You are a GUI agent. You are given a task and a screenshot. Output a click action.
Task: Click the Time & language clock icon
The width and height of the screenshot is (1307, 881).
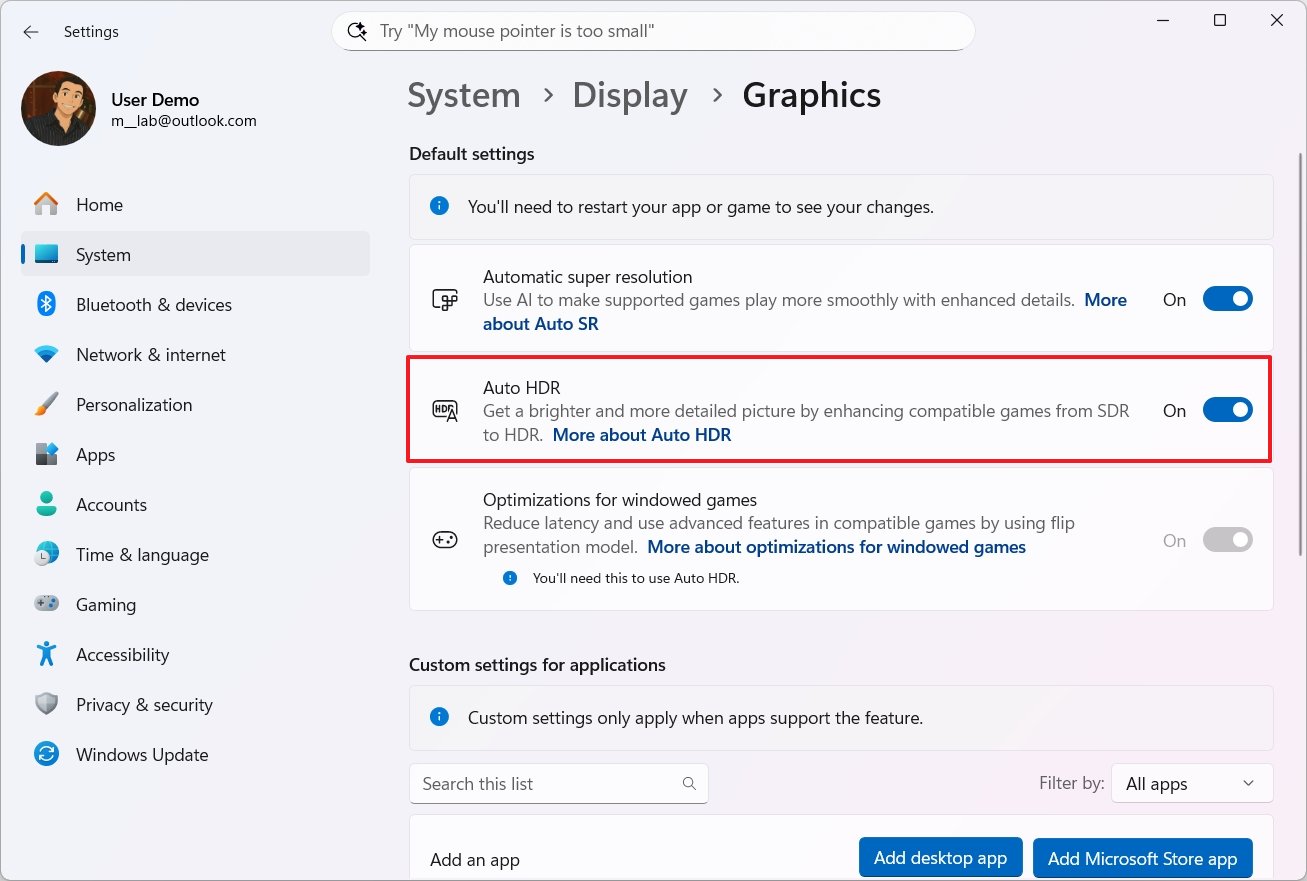(46, 555)
